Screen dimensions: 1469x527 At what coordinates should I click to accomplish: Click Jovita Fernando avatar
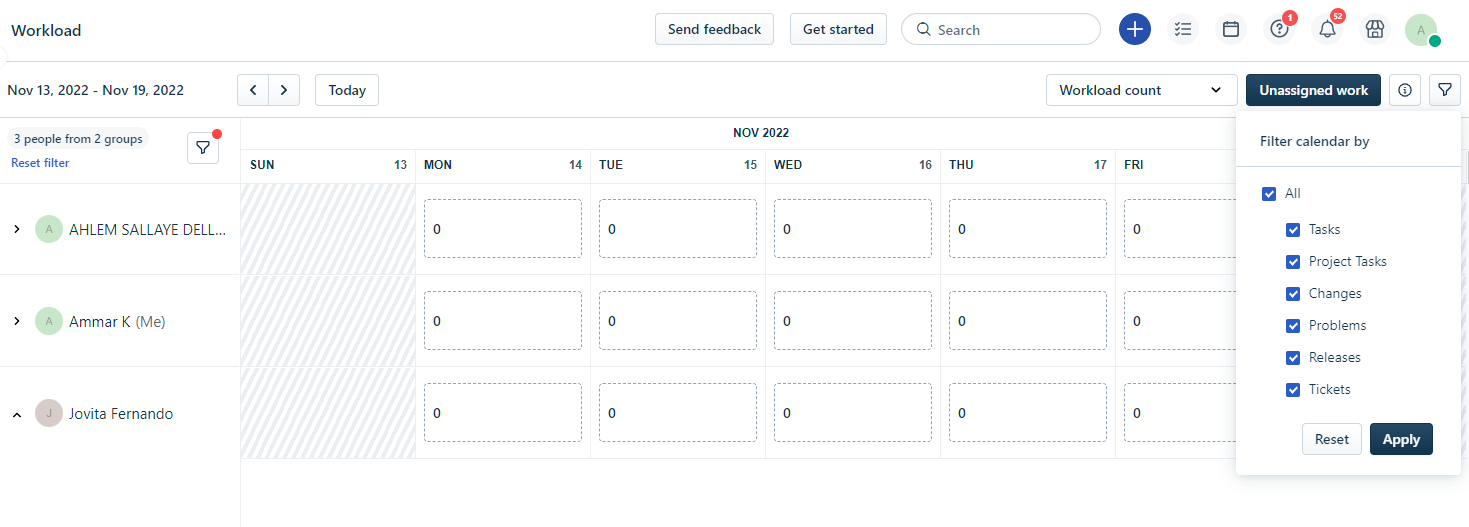pos(49,413)
